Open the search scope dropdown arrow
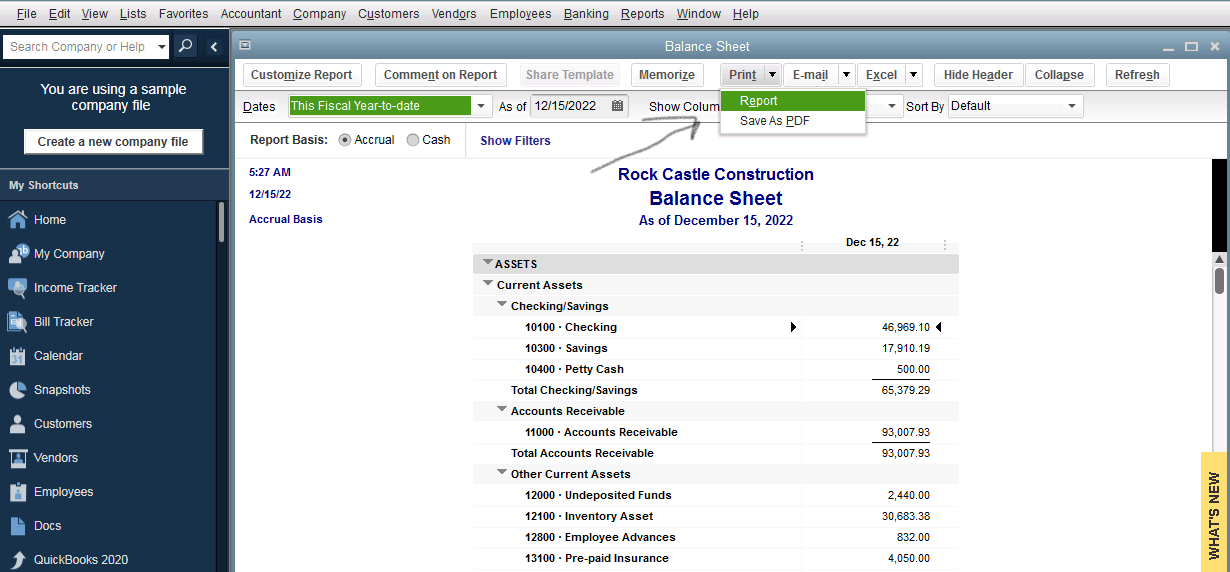 pos(162,46)
